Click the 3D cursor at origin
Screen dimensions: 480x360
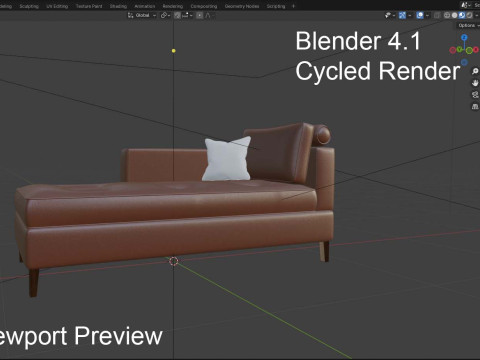pos(174,261)
